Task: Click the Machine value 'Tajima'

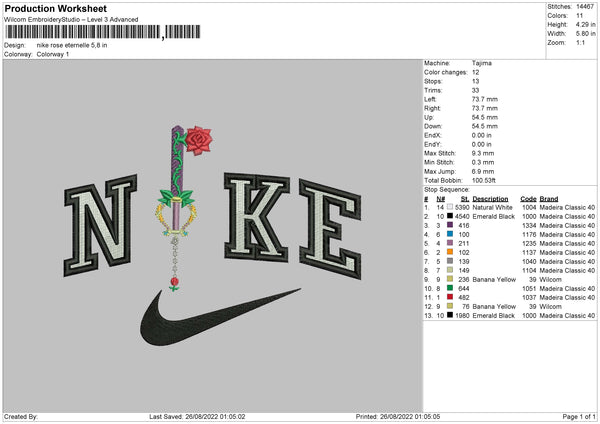Action: 482,63
